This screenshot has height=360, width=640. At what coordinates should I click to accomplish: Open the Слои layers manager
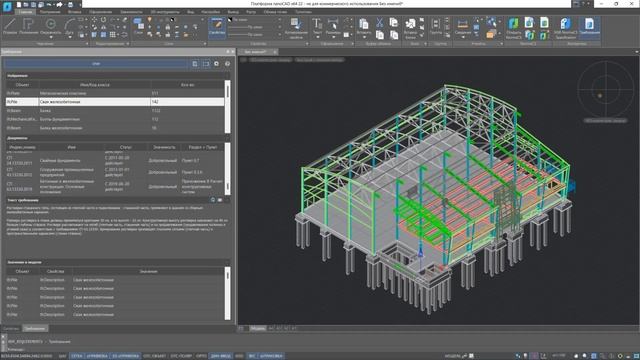point(138,26)
